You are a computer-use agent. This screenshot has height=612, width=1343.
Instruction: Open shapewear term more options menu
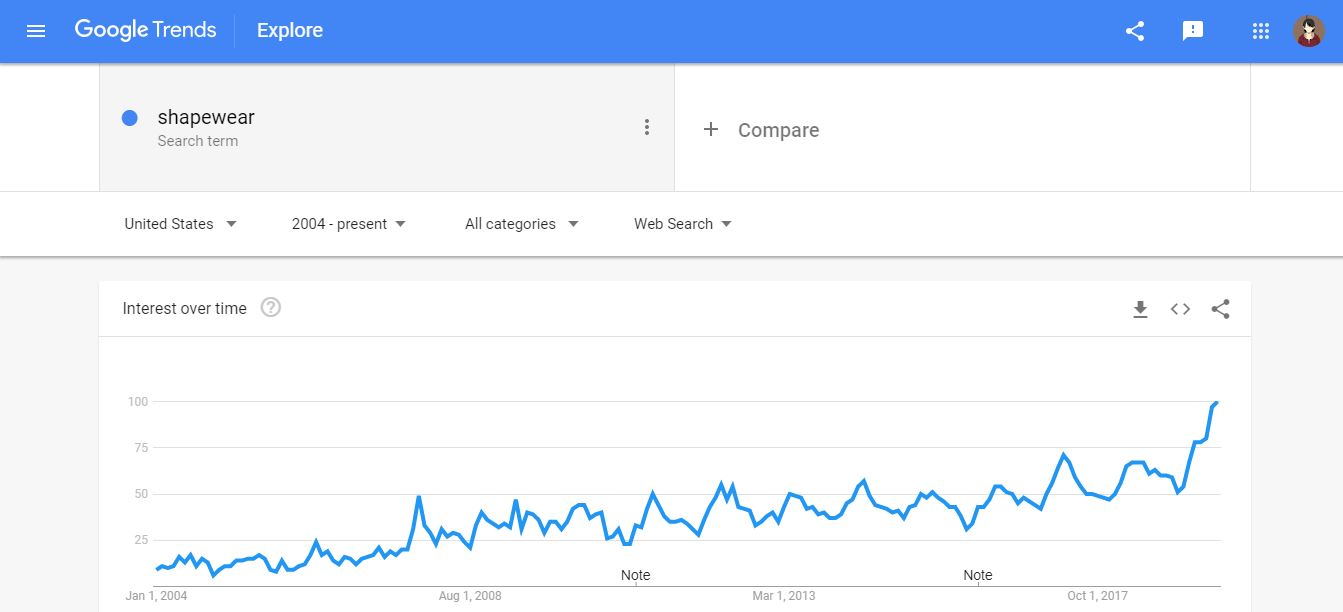[647, 127]
